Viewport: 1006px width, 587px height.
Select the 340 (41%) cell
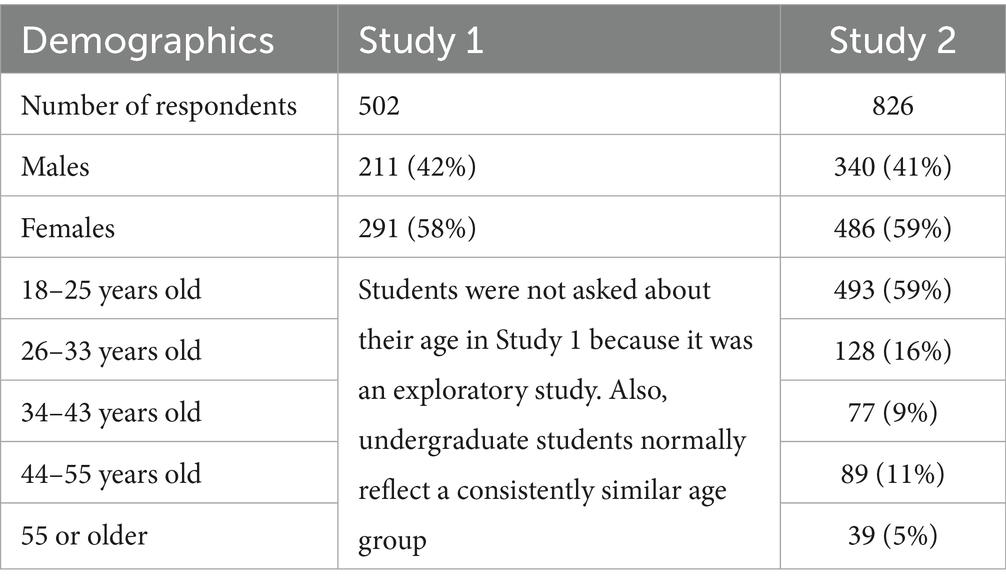(x=892, y=166)
